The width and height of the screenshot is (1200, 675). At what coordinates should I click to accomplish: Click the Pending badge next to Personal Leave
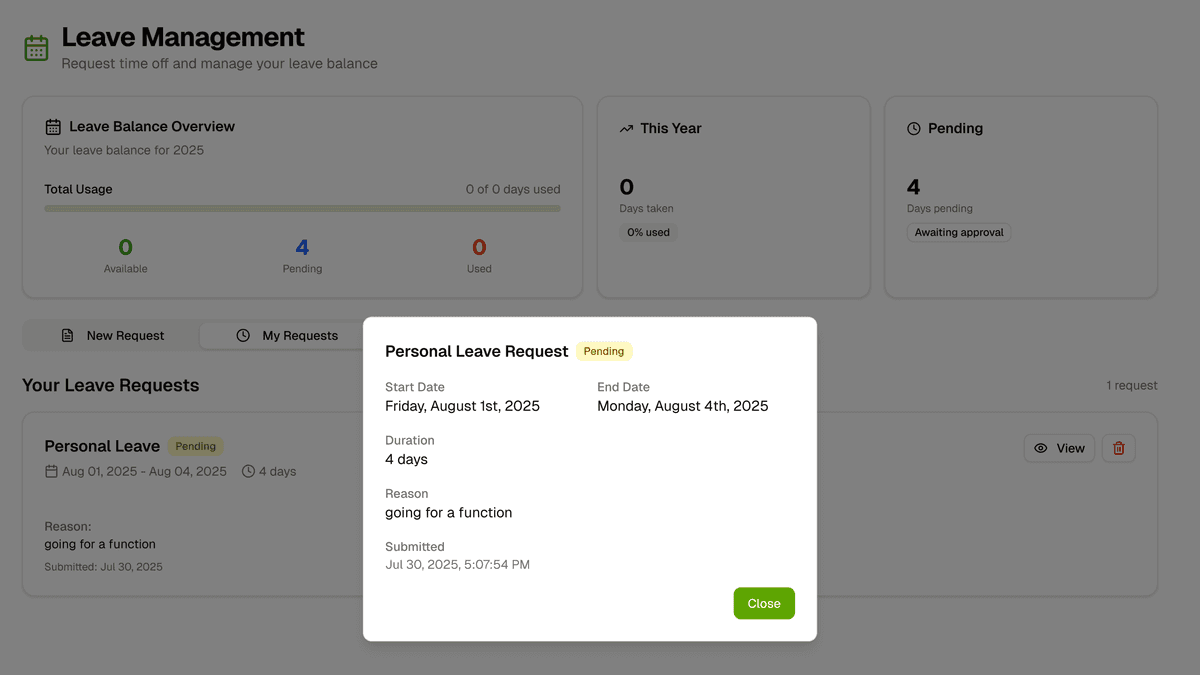click(x=196, y=446)
